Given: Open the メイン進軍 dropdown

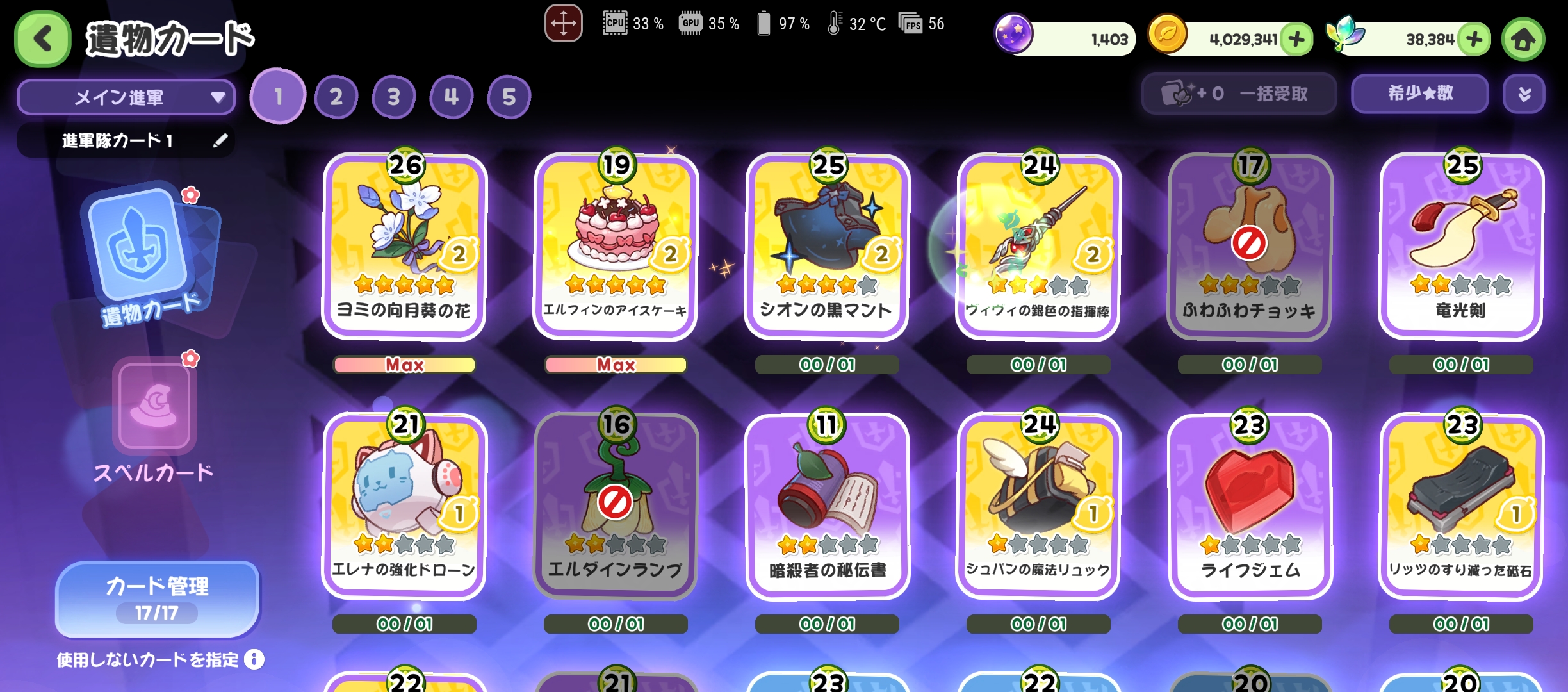Looking at the screenshot, I should pos(126,97).
